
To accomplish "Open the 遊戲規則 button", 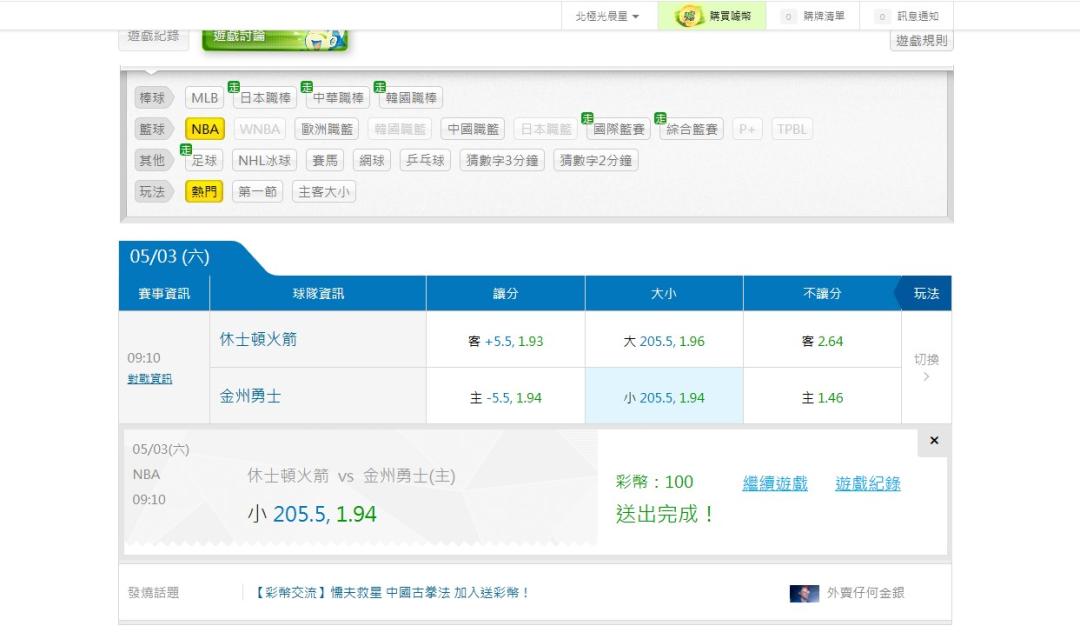I will (922, 41).
